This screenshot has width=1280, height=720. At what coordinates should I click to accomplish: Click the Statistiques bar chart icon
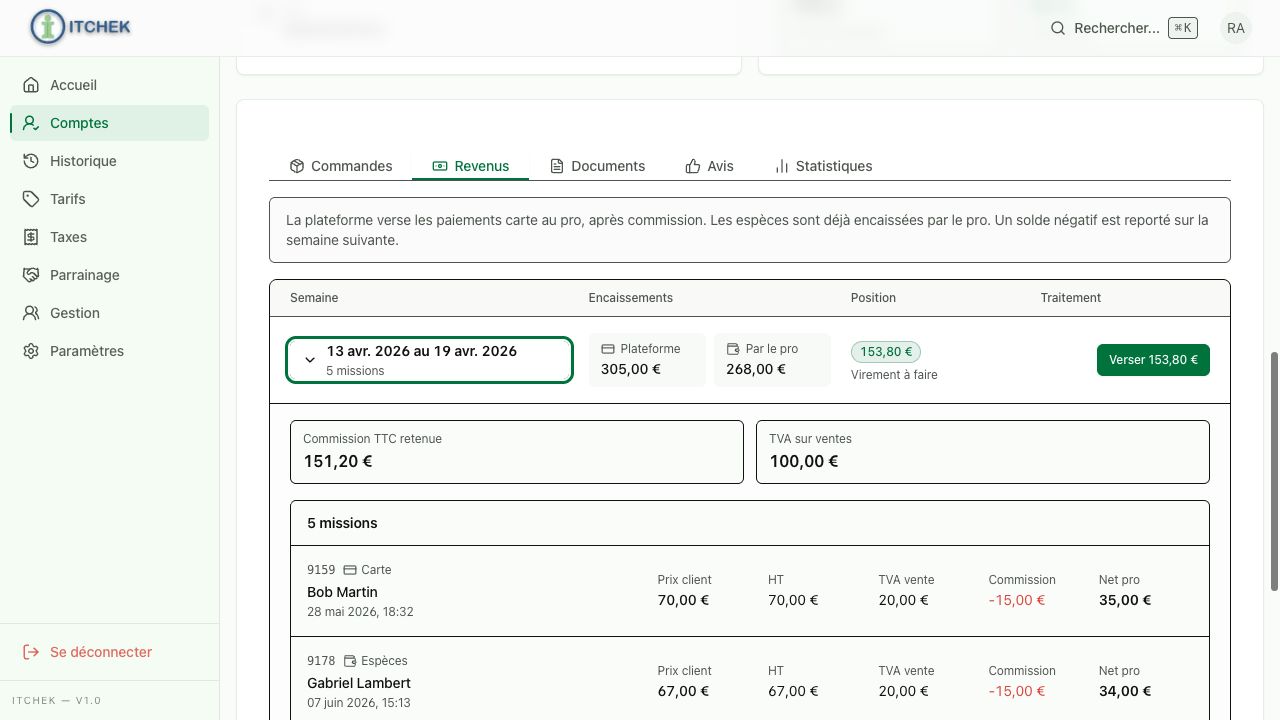782,166
